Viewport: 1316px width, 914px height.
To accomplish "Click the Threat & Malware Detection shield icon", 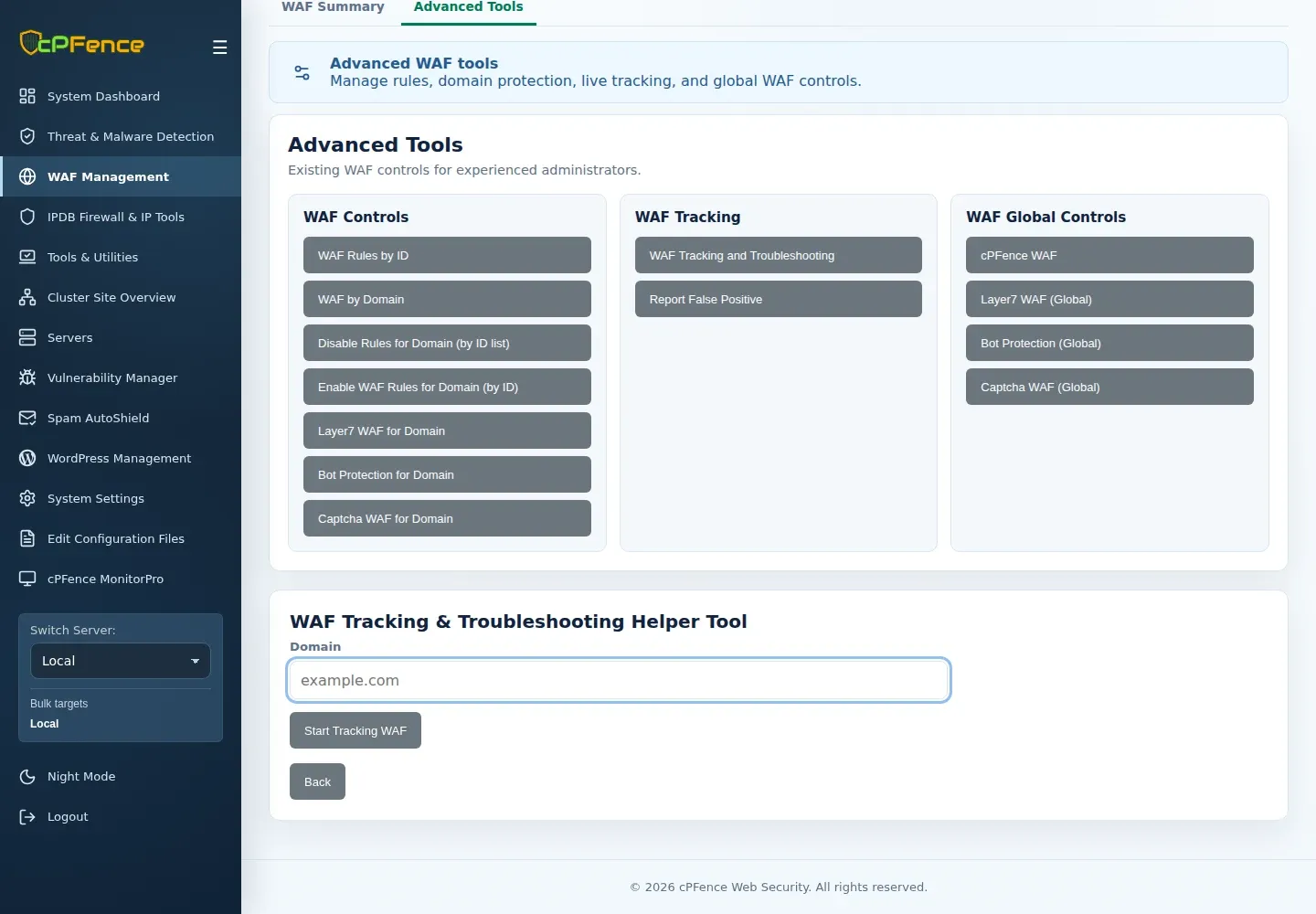I will click(x=27, y=136).
